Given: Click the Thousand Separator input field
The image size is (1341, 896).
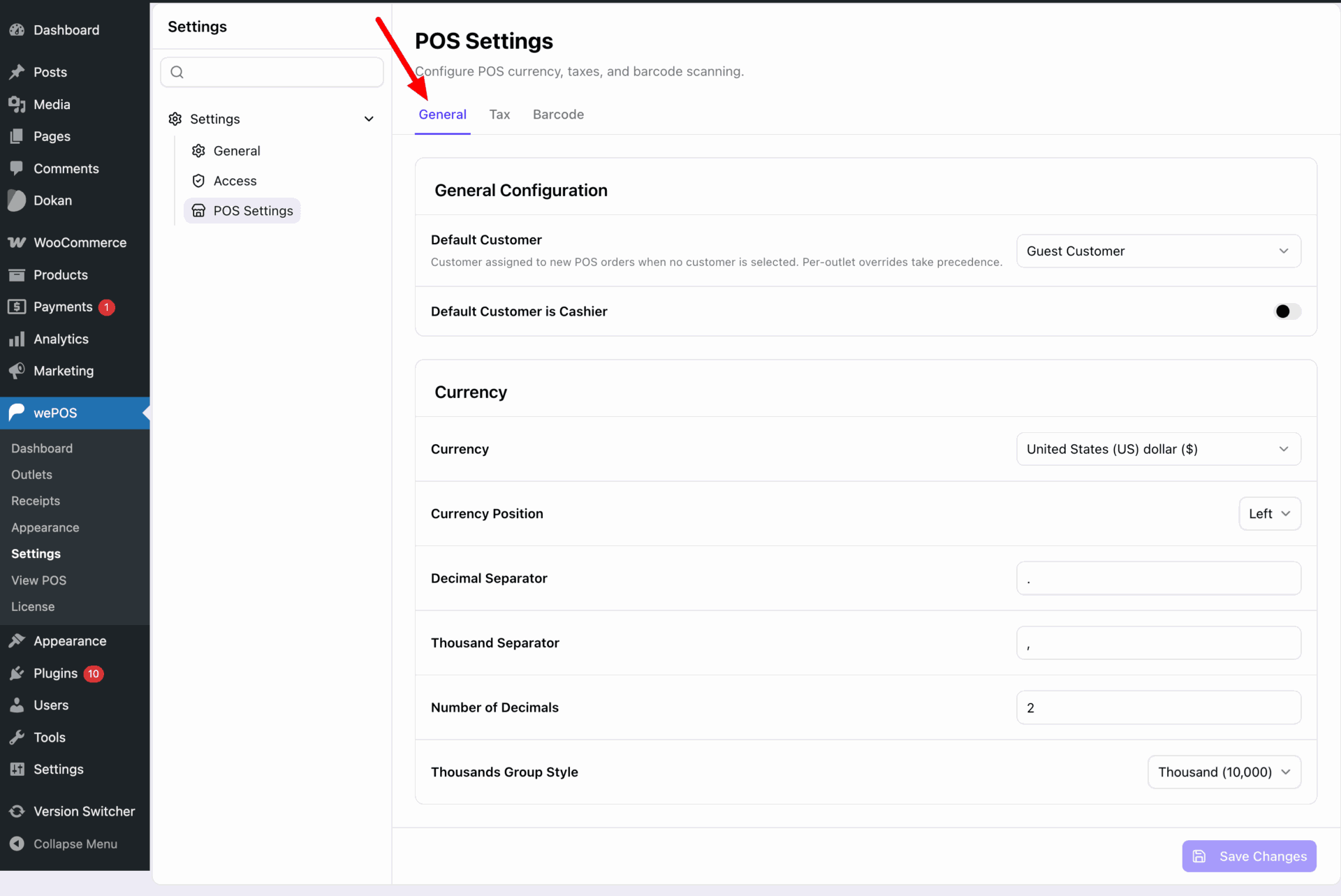Looking at the screenshot, I should [x=1158, y=643].
